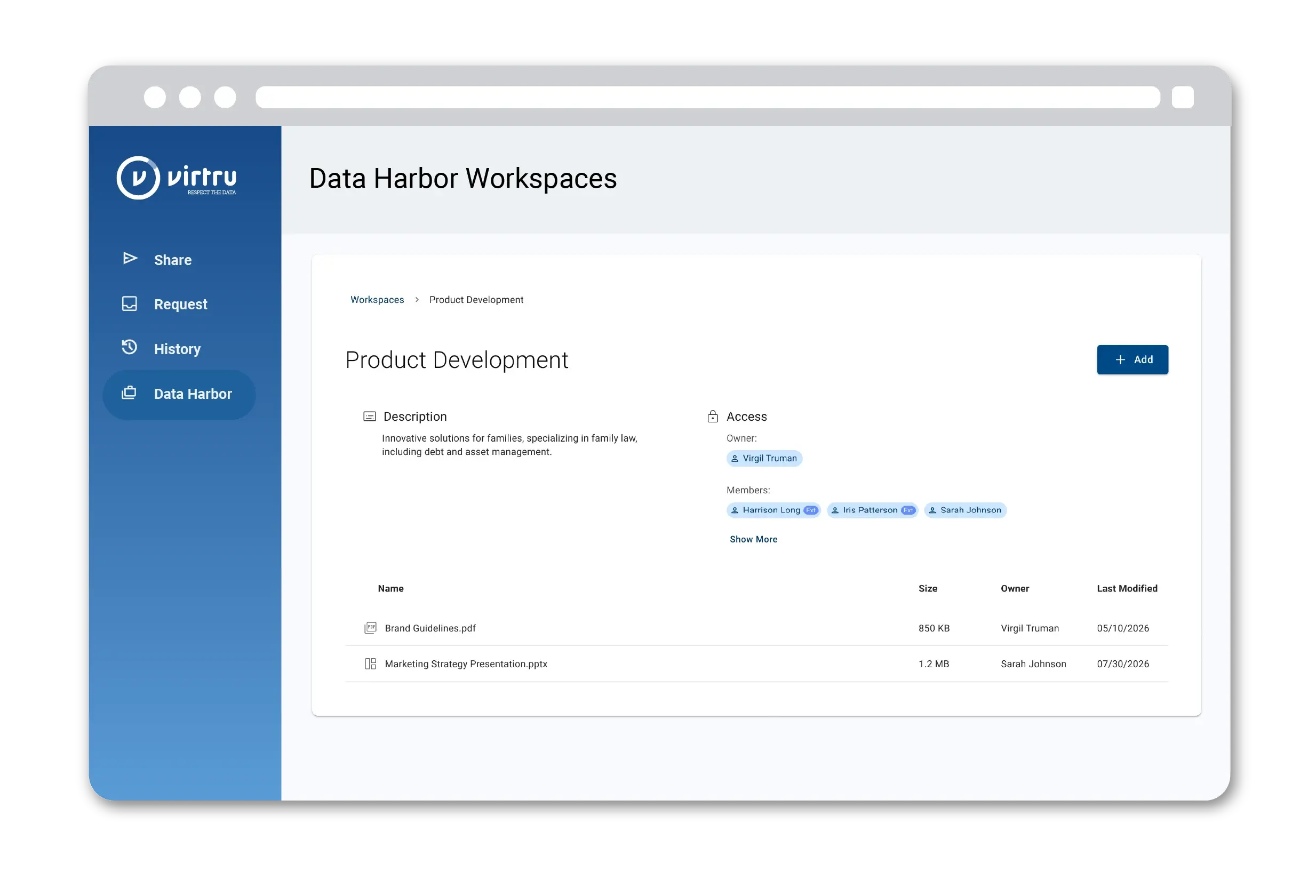Click the History clock icon

click(x=130, y=347)
